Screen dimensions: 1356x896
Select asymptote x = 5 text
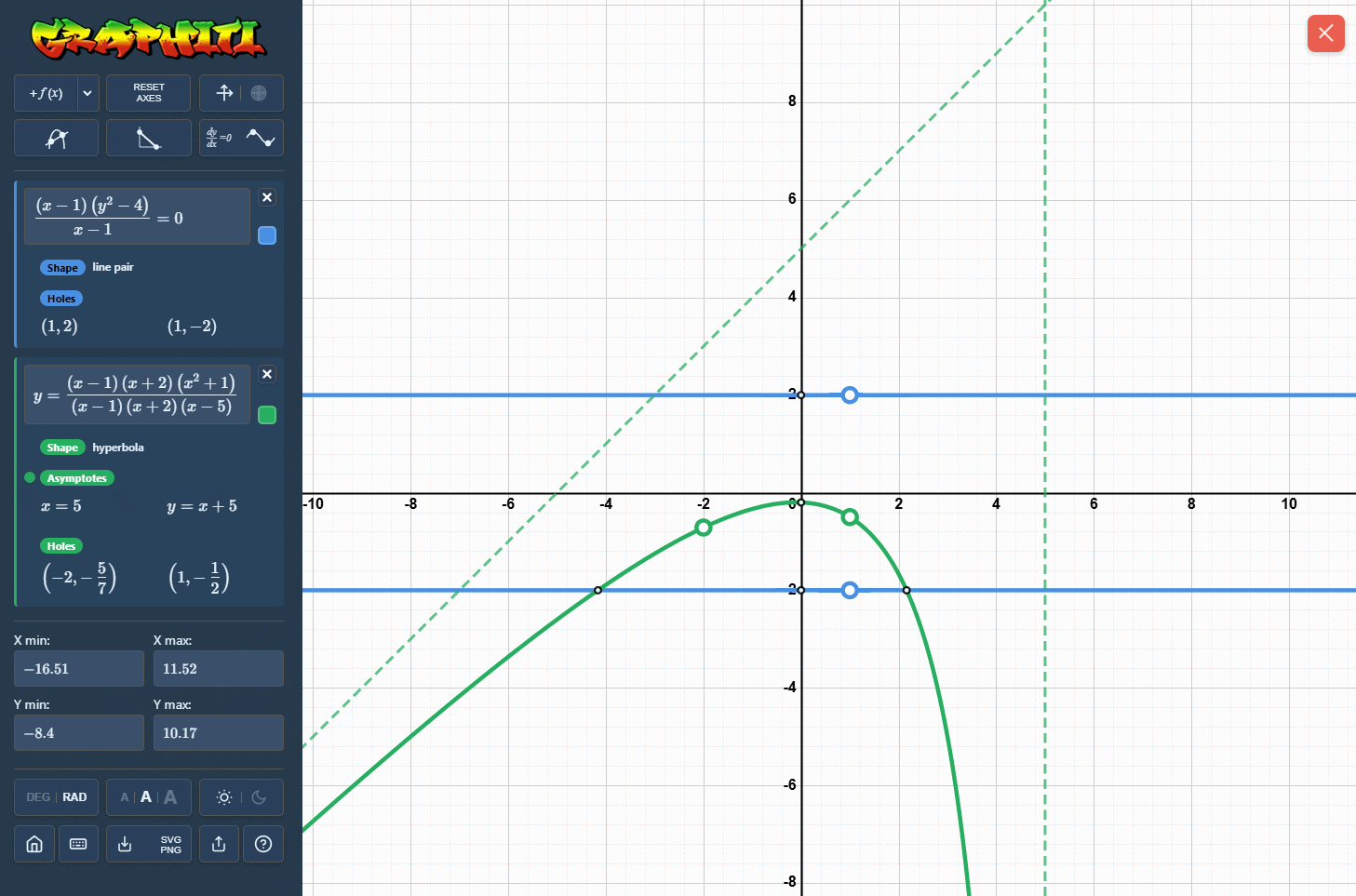(60, 506)
